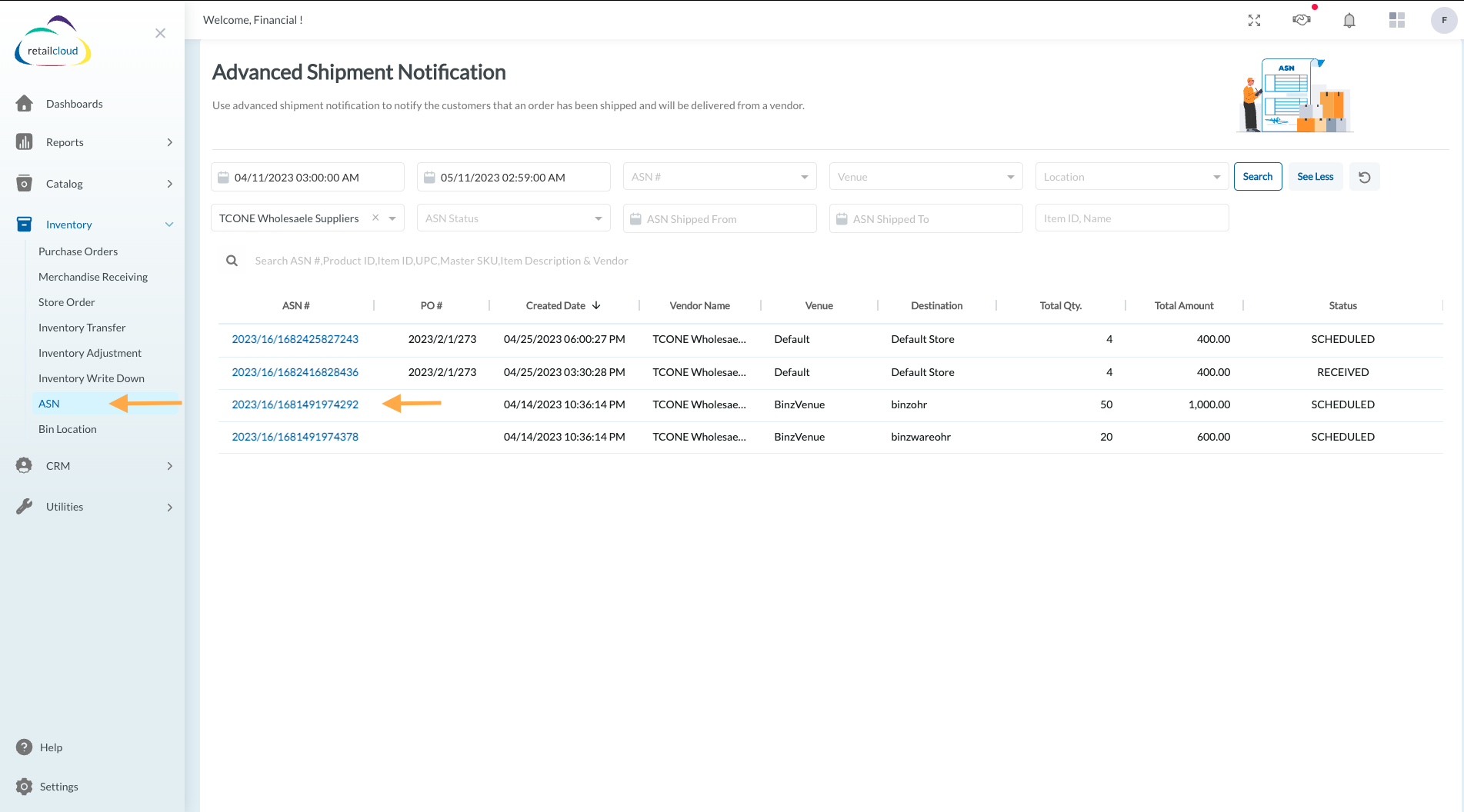
Task: Open the apps grid icon
Action: (1396, 21)
